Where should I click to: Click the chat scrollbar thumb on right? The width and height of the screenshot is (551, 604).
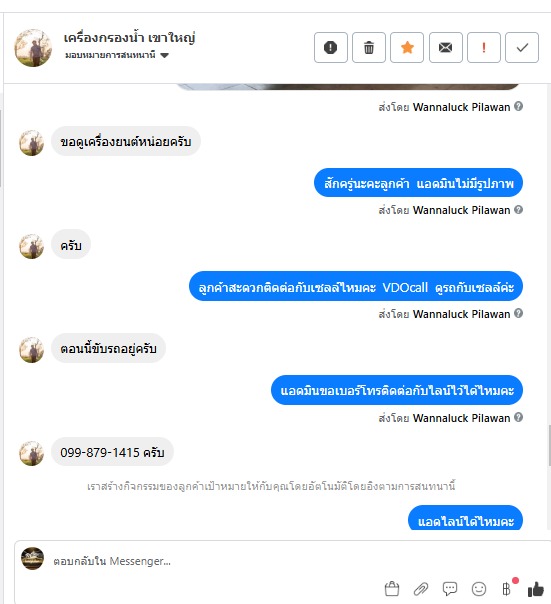pos(549,446)
